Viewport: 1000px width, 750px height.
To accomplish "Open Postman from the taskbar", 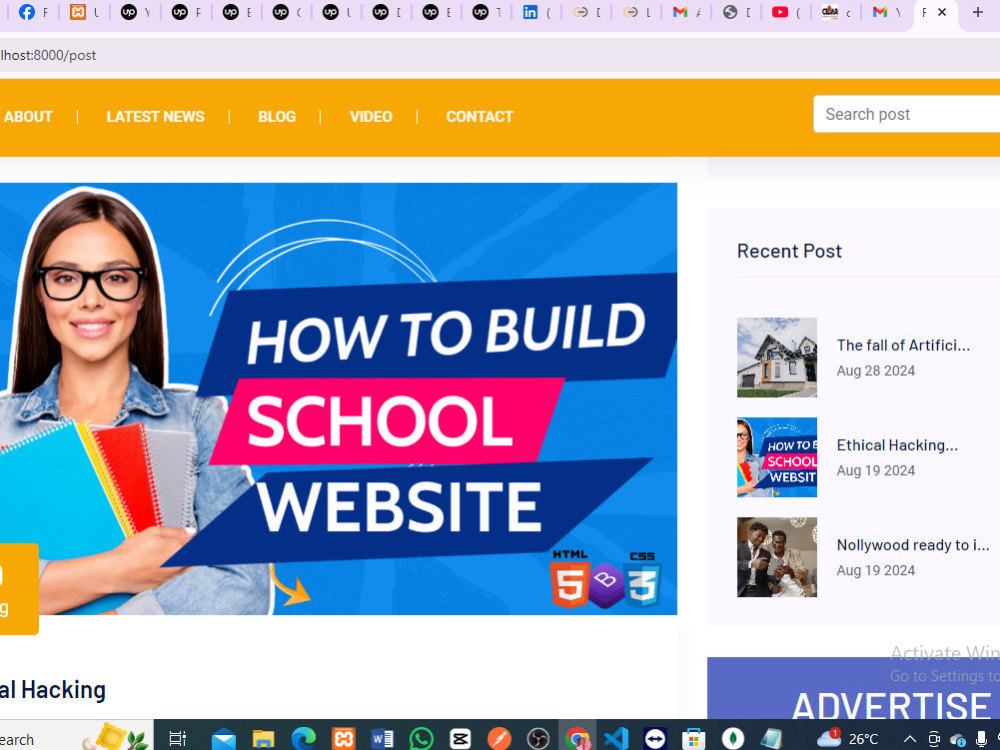I will pyautogui.click(x=499, y=739).
